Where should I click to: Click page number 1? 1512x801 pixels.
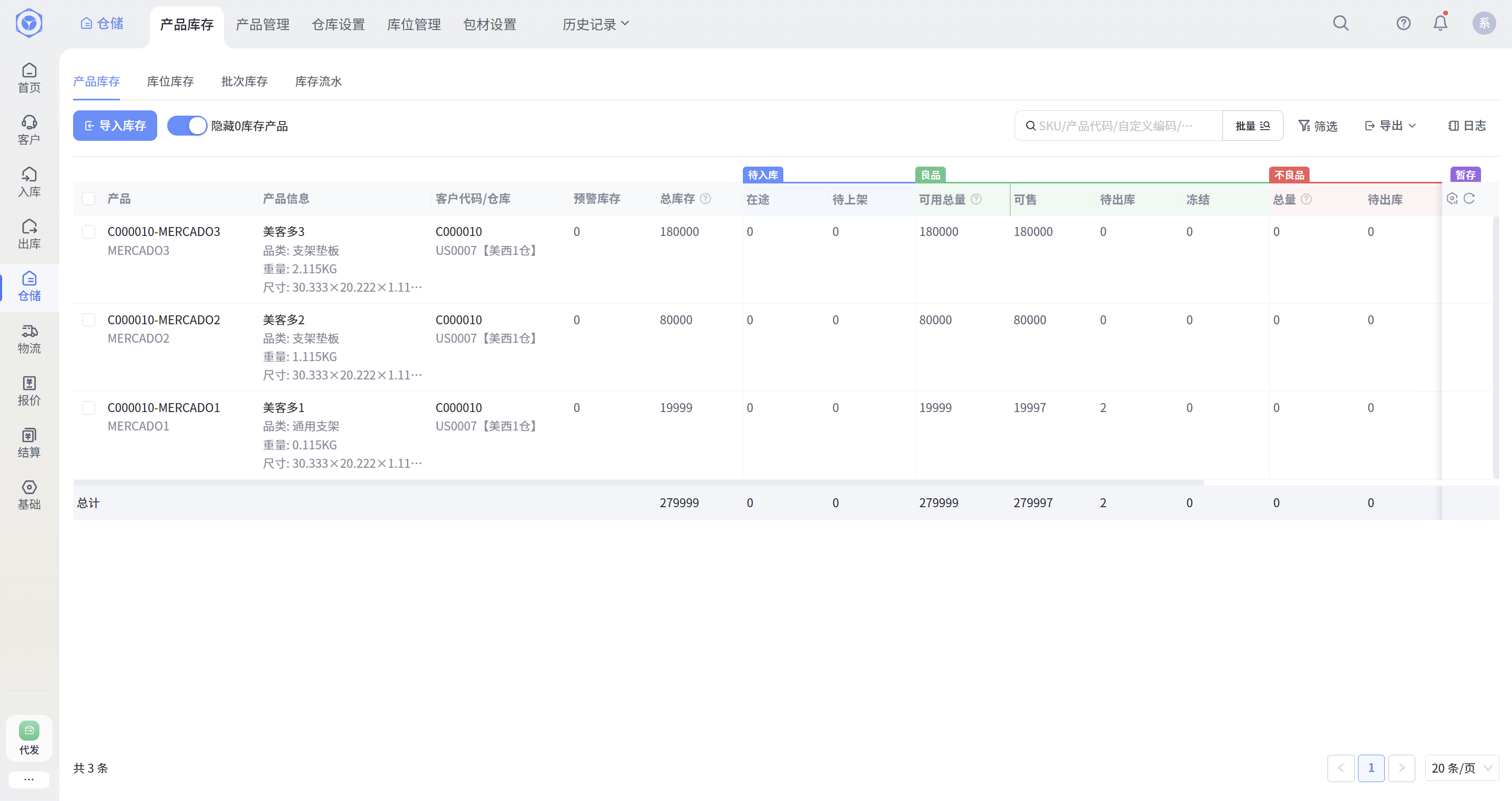pos(1371,767)
